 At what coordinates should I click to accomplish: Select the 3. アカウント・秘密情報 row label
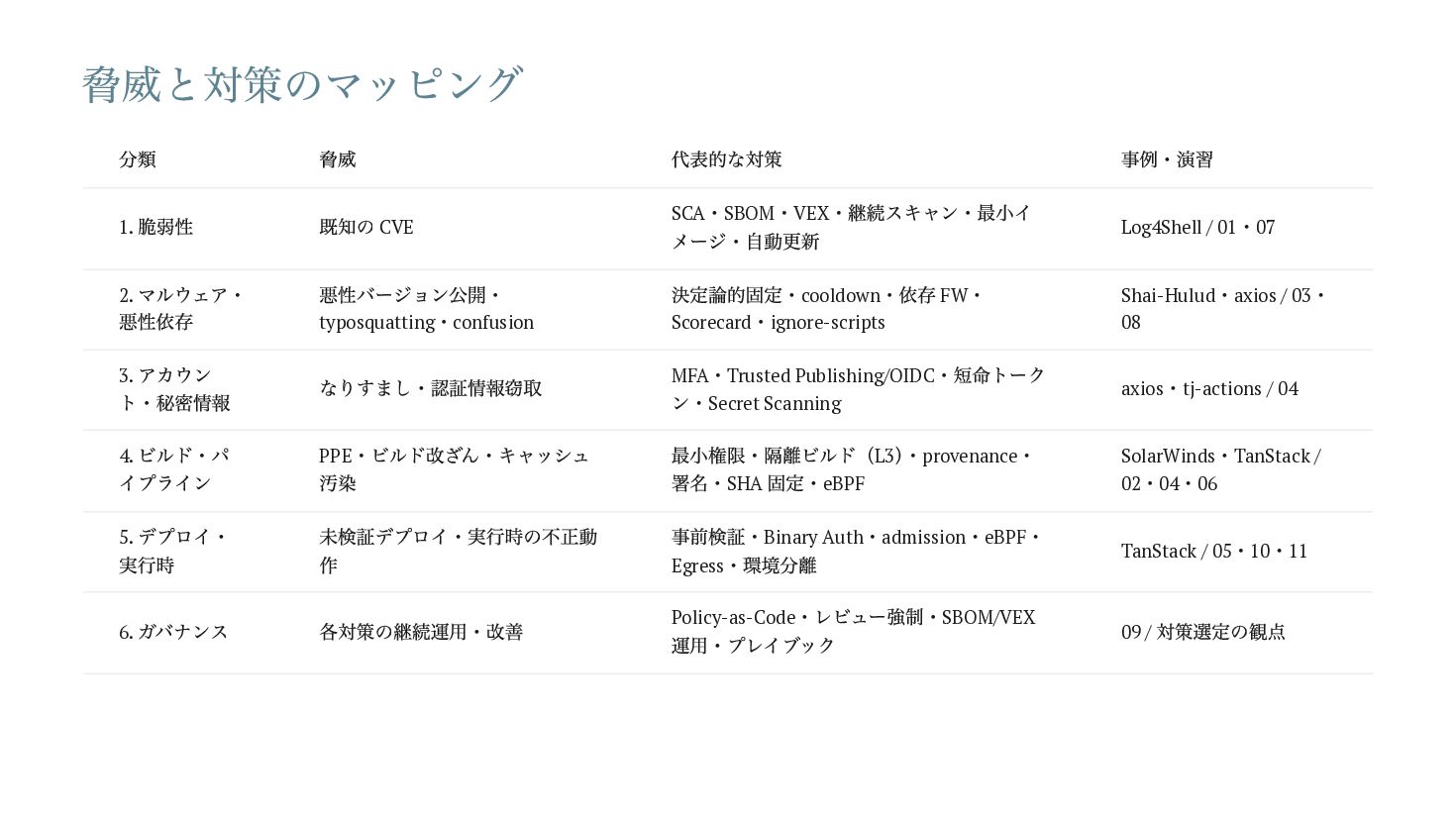tap(174, 388)
